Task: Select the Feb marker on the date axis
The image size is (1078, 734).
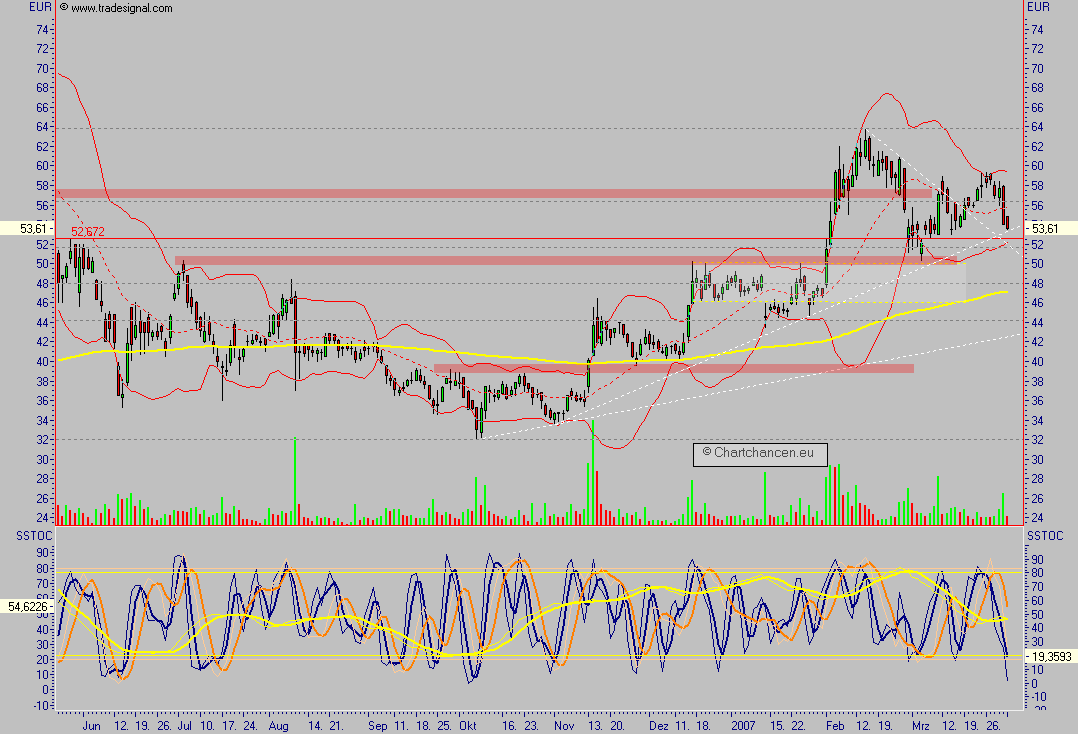Action: tap(835, 723)
